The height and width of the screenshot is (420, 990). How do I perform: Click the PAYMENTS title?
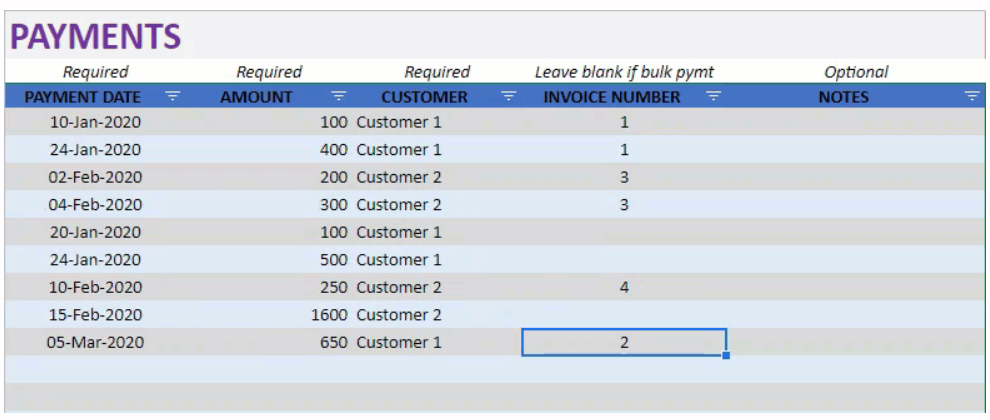tap(96, 37)
